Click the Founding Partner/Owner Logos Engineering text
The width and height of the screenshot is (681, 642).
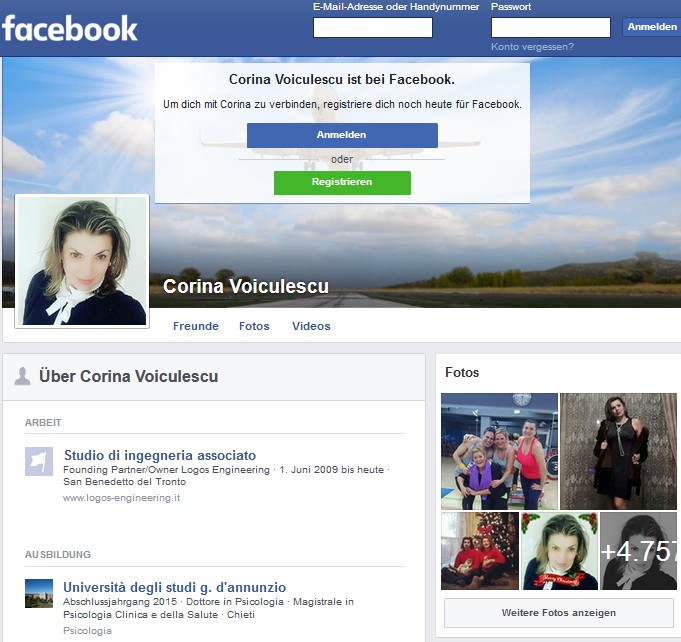pos(166,470)
